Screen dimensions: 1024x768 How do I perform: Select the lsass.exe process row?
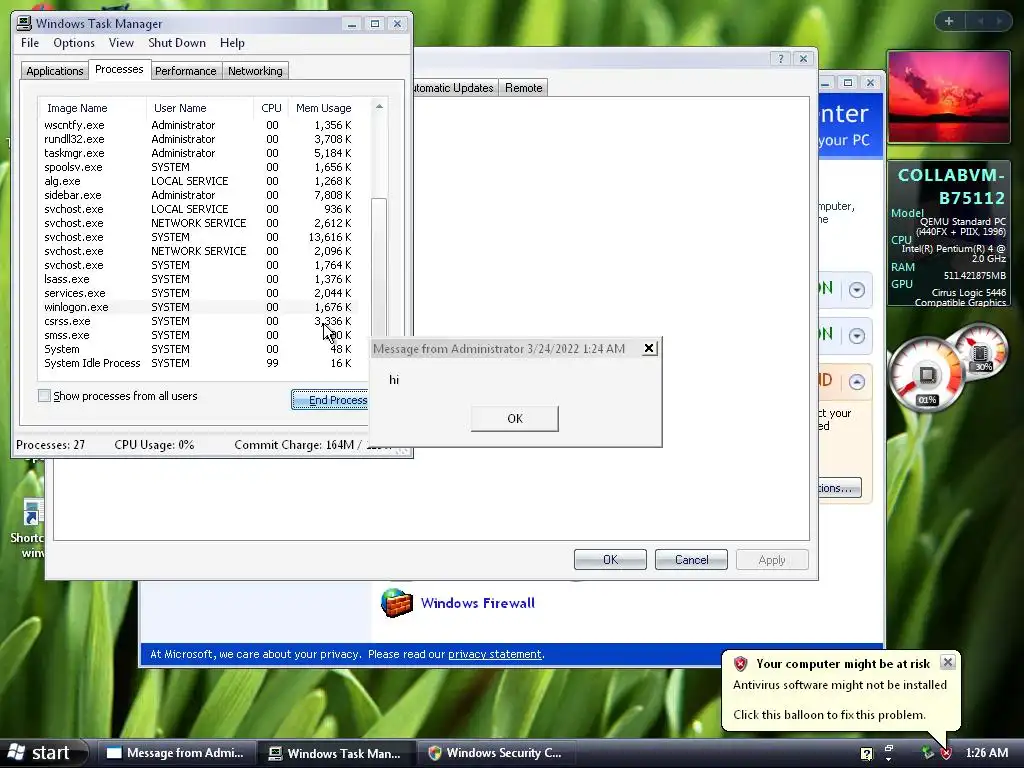(198, 279)
